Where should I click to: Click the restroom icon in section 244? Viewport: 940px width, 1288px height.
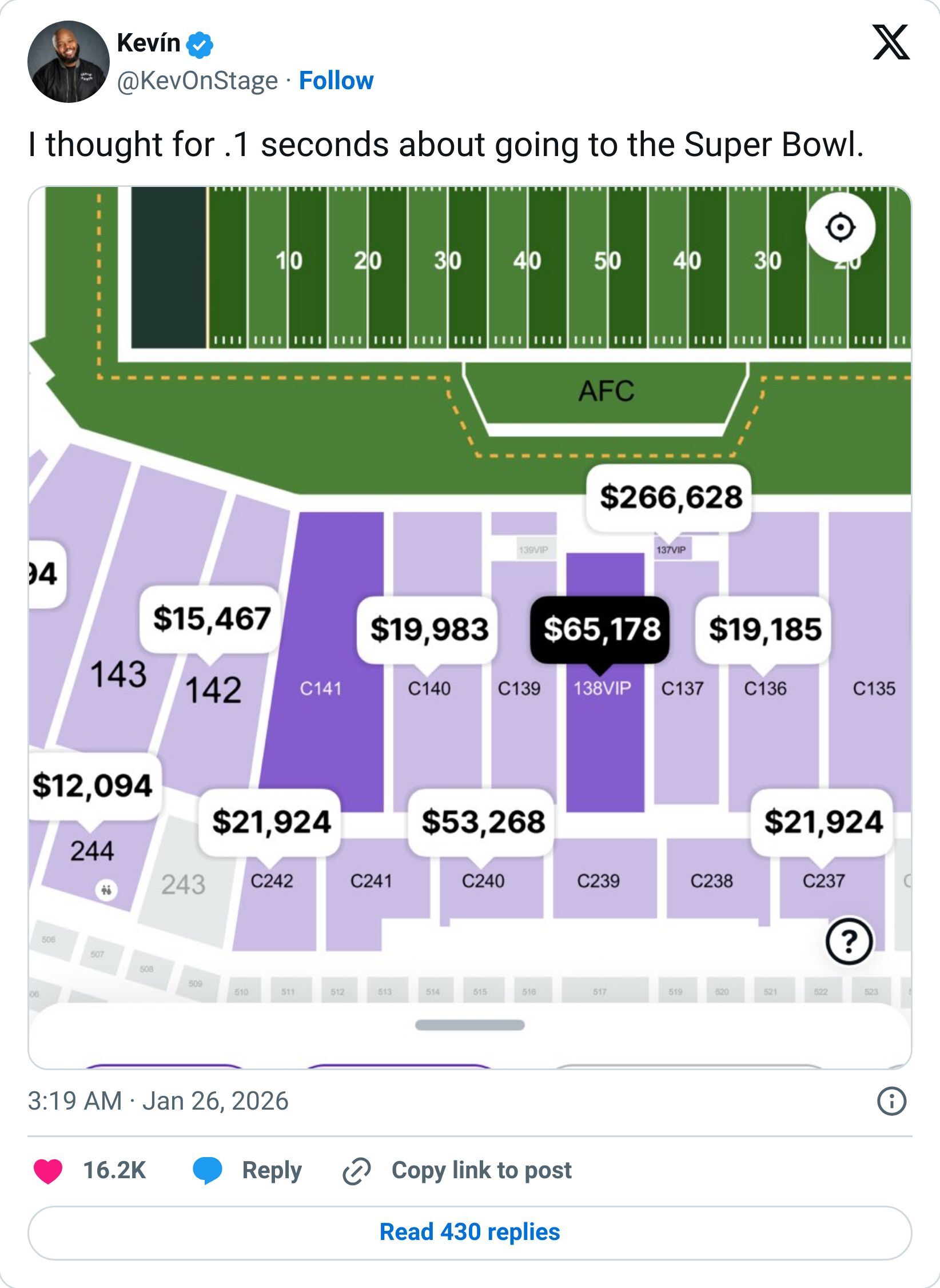106,890
